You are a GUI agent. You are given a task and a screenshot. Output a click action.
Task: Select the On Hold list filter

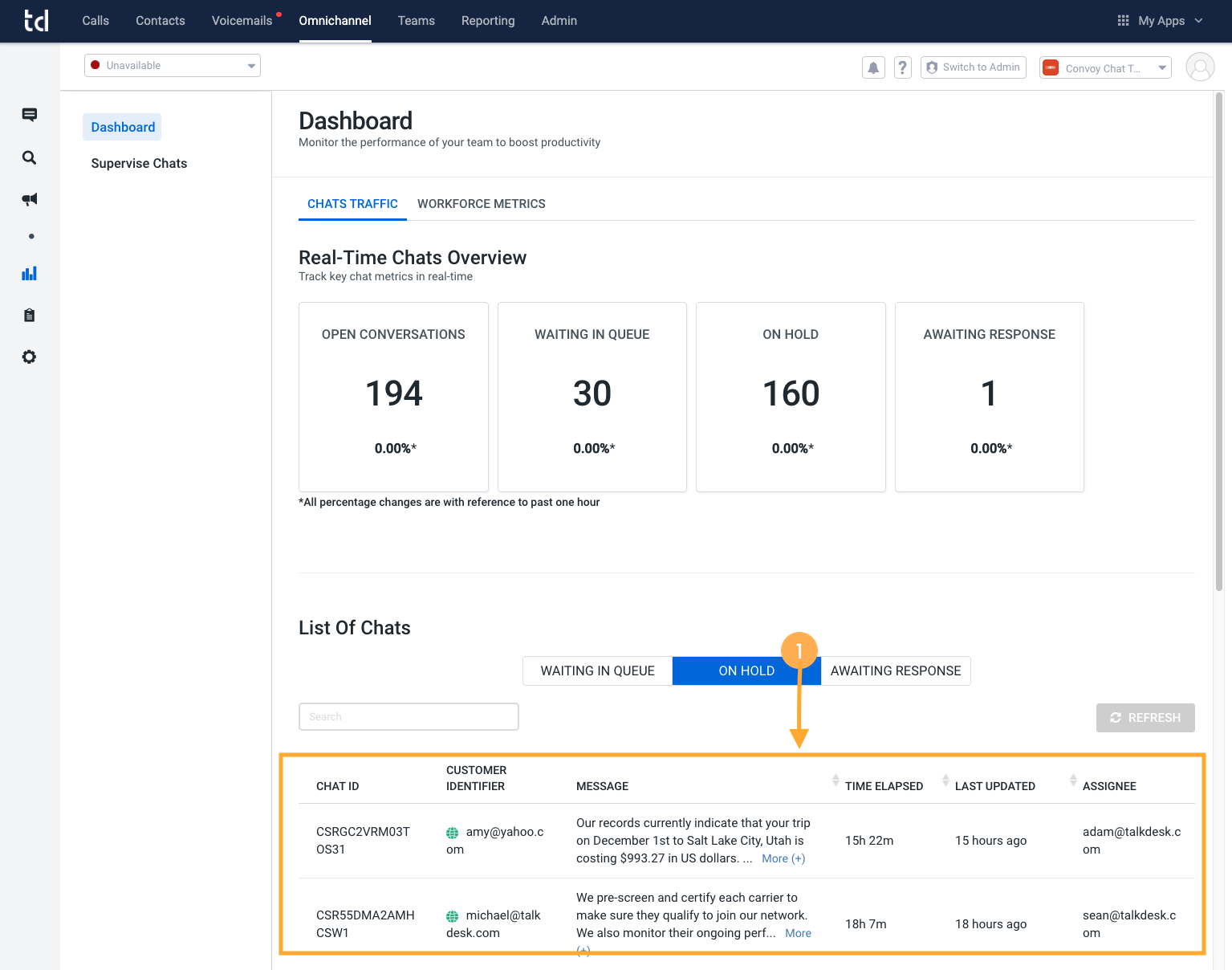click(x=746, y=671)
